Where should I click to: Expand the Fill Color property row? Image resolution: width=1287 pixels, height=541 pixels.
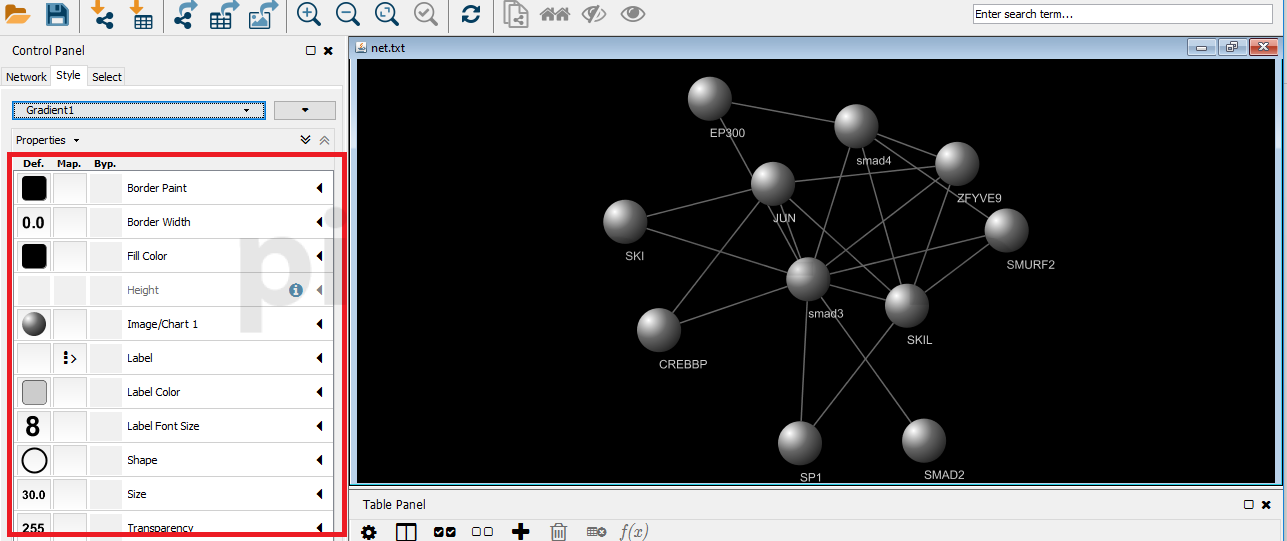(320, 256)
